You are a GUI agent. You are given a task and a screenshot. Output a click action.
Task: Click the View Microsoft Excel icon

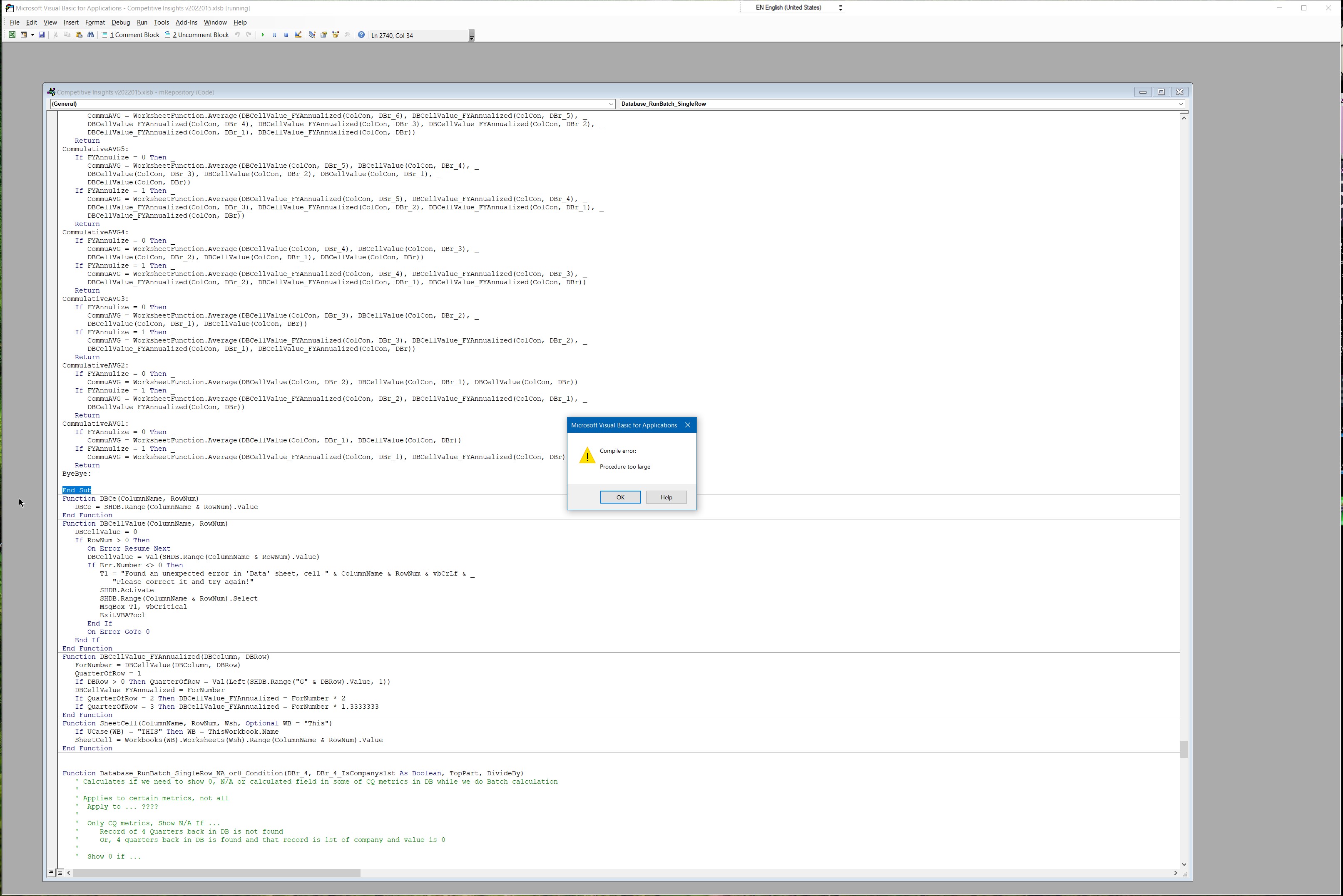coord(11,35)
